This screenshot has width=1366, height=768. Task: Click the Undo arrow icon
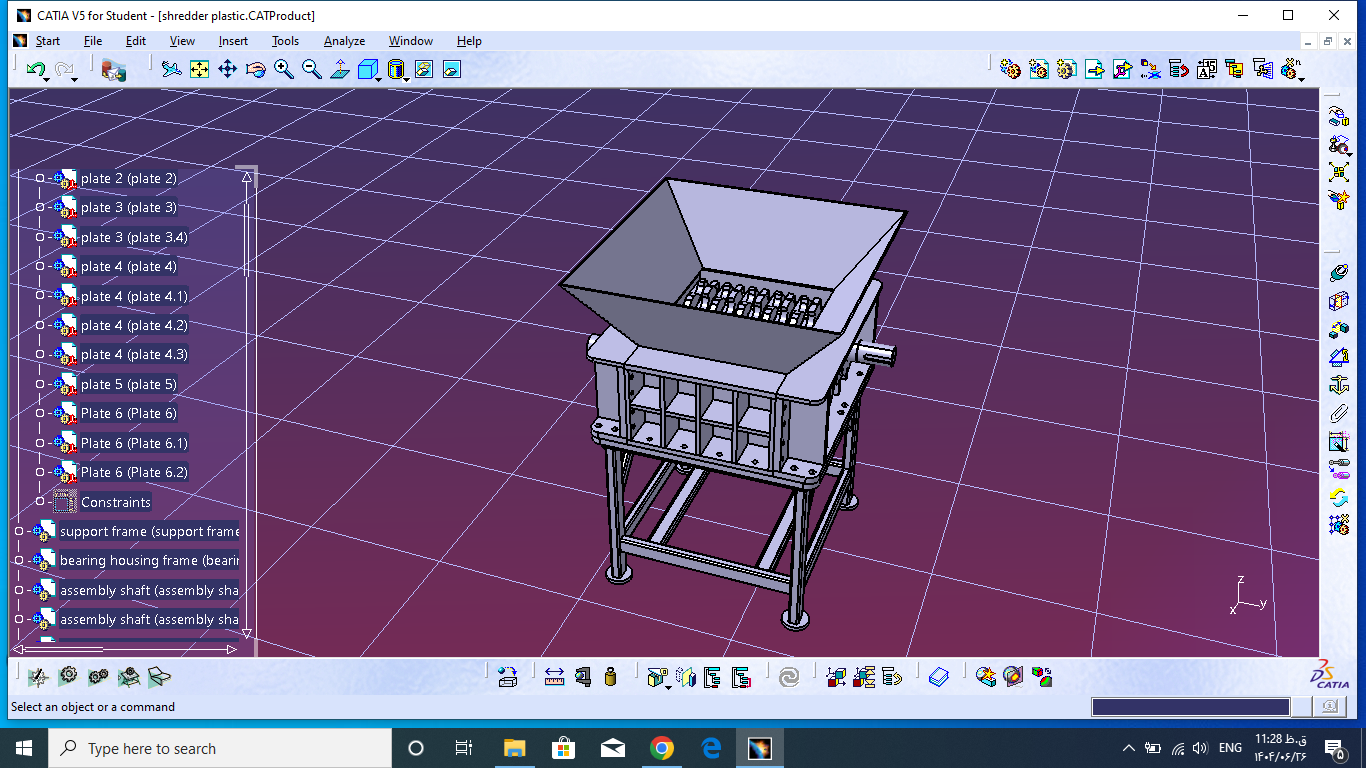pyautogui.click(x=35, y=69)
